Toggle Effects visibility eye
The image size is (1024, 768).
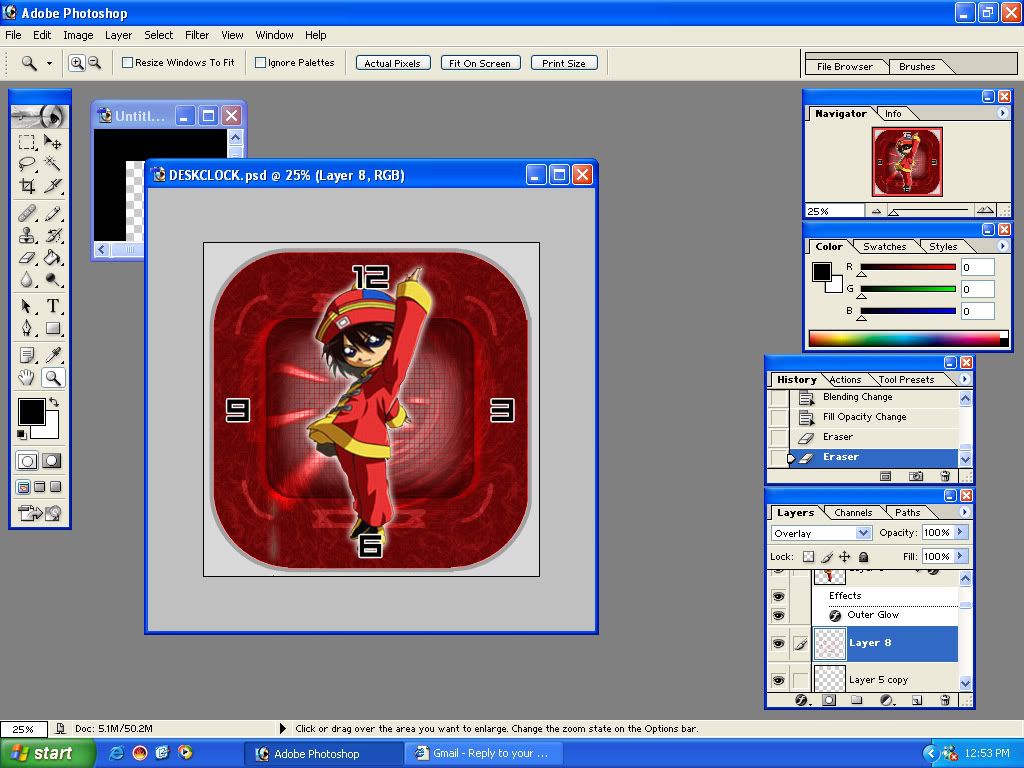(778, 596)
